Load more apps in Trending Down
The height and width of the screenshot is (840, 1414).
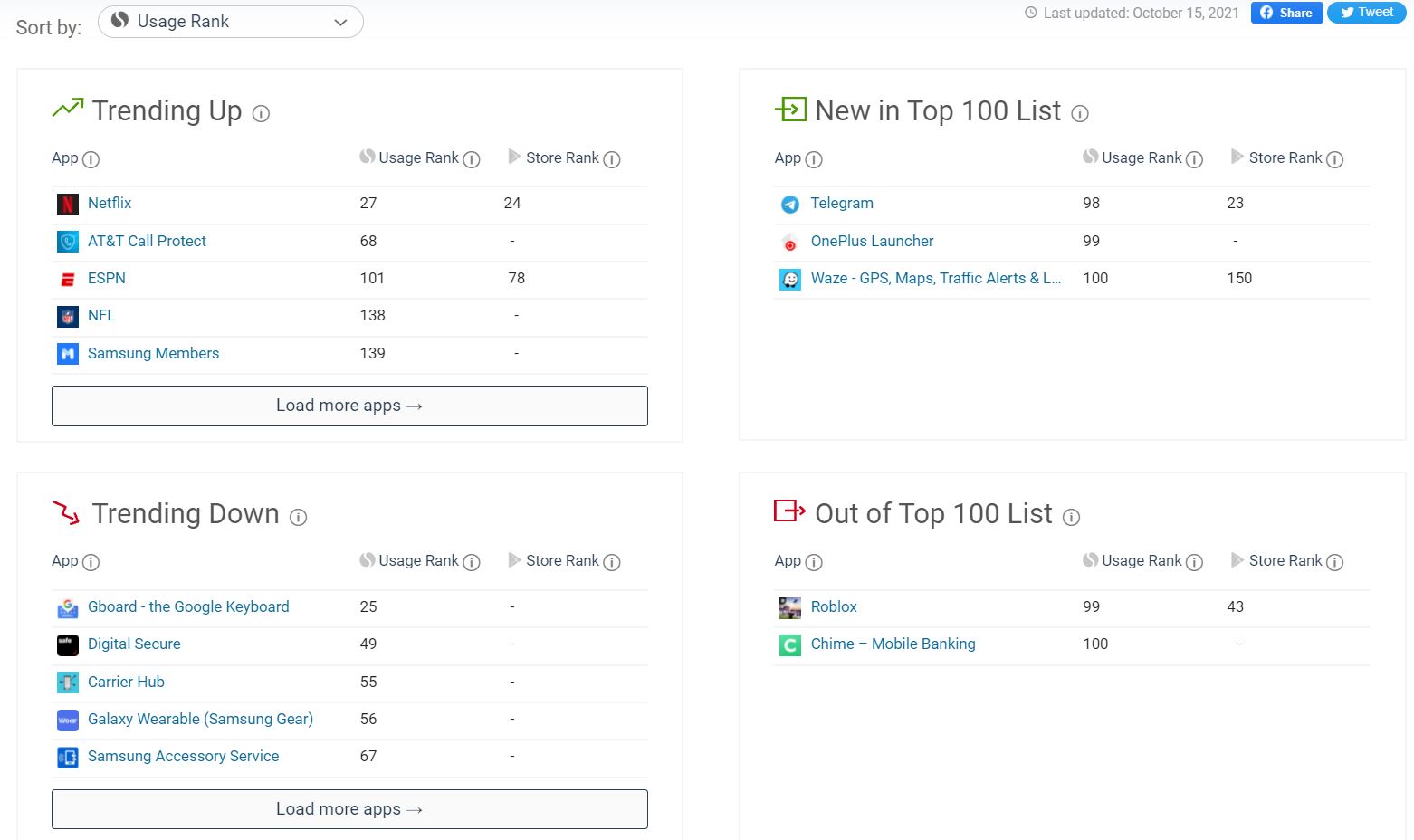click(x=349, y=809)
